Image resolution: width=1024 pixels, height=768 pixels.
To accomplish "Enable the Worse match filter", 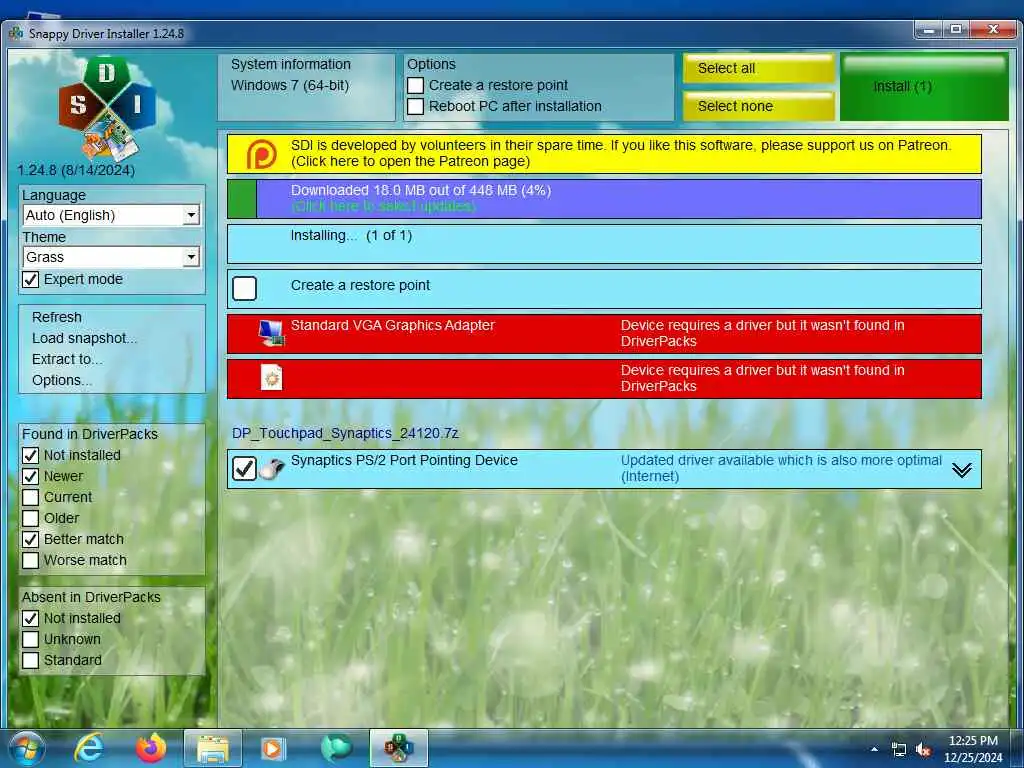I will coord(31,560).
